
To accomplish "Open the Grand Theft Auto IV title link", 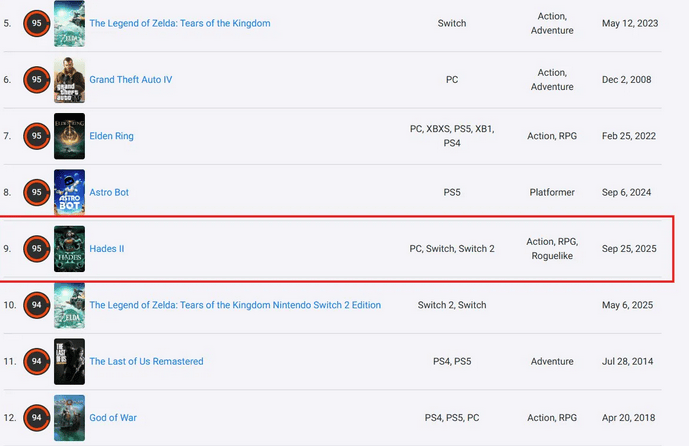I will [x=131, y=80].
